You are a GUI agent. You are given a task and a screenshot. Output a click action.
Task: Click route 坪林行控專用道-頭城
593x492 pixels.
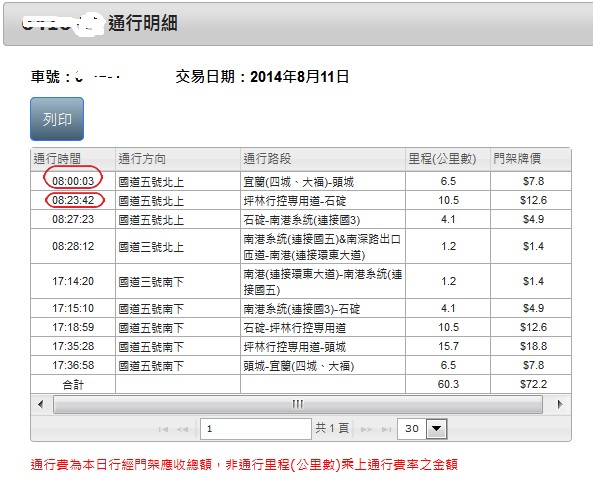click(x=295, y=347)
